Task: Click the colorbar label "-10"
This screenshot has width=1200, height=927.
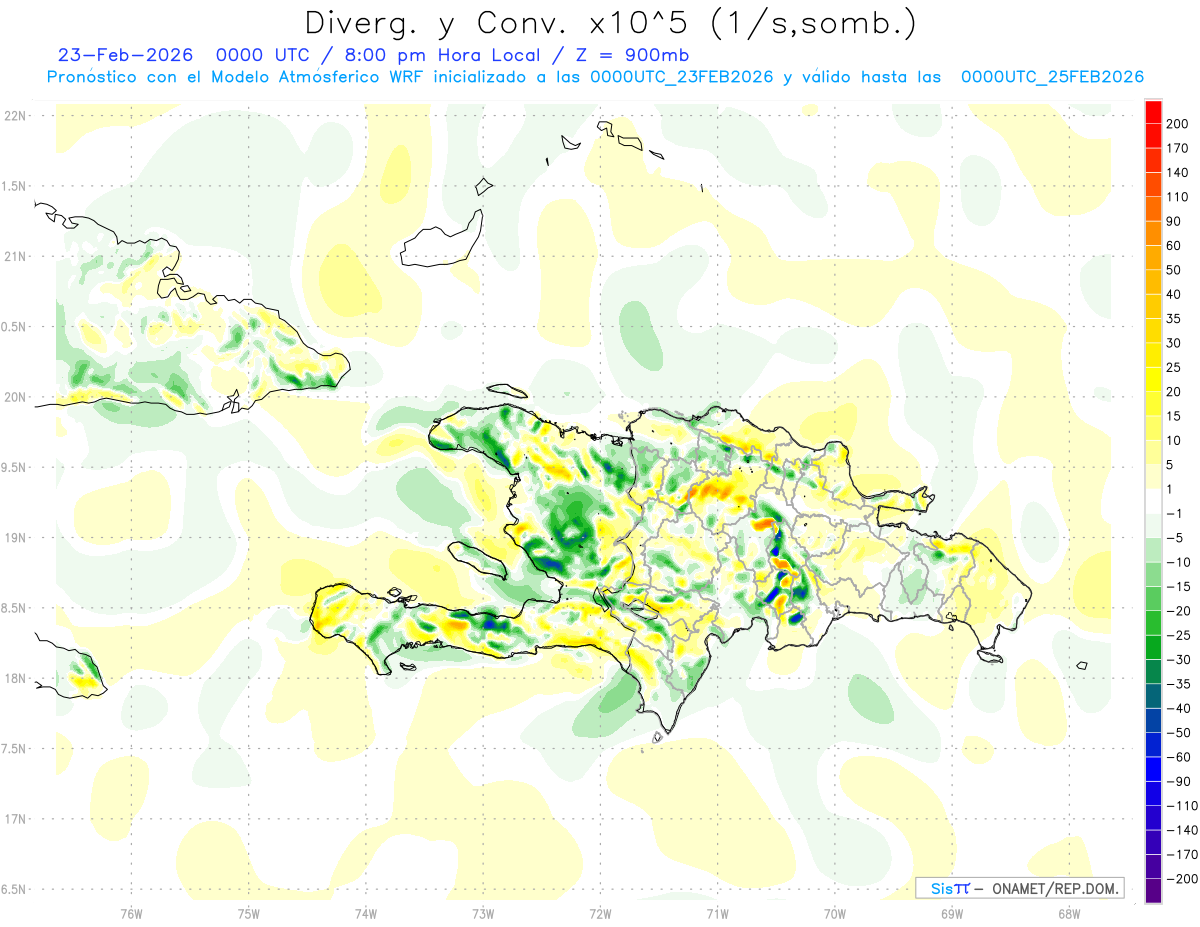Action: pyautogui.click(x=1181, y=562)
